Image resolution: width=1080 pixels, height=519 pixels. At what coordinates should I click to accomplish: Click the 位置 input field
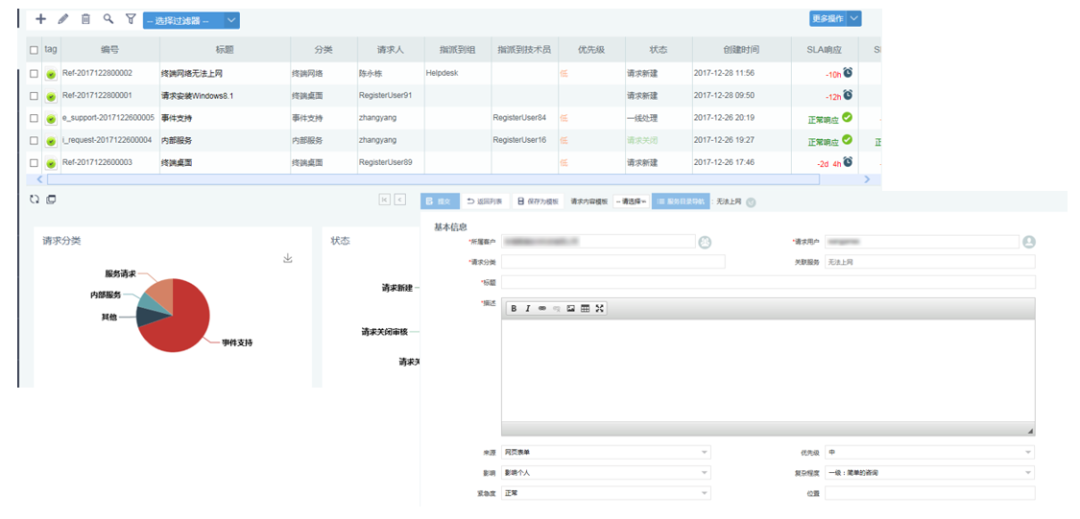(x=930, y=493)
